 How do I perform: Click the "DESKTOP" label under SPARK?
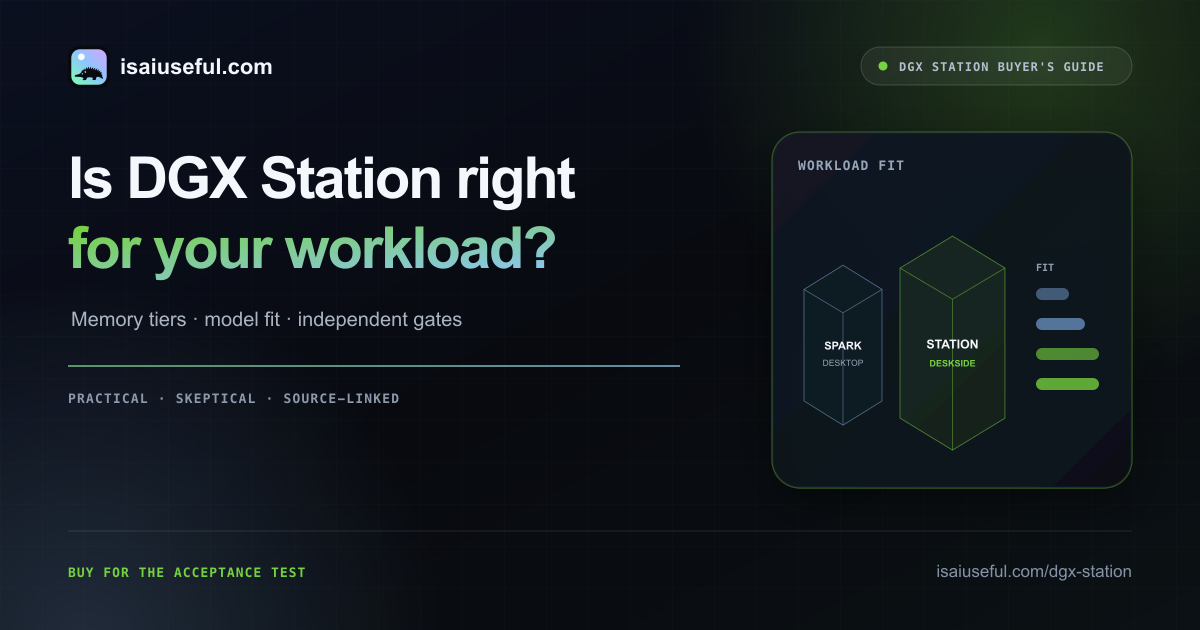tap(843, 363)
